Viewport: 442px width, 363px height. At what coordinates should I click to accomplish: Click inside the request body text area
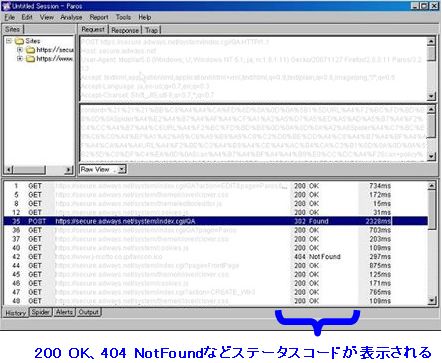[x=253, y=133]
